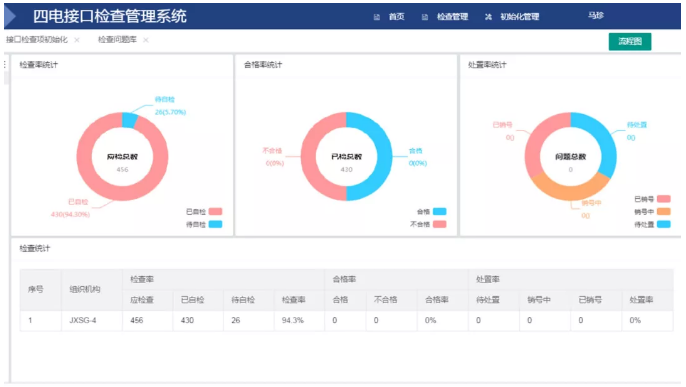Viewport: 686px width, 387px height.
Task: Open the 检查管理 menu
Action: tap(452, 17)
